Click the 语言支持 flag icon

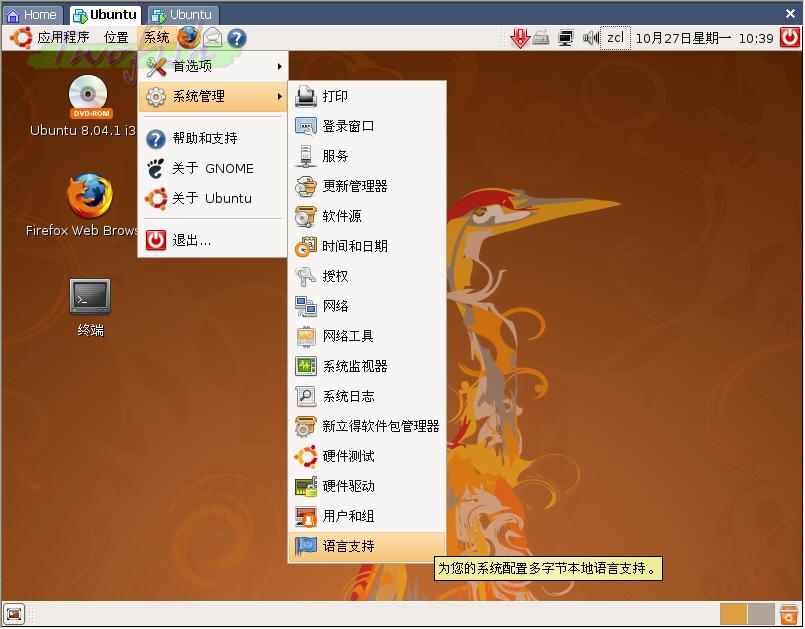[x=306, y=546]
